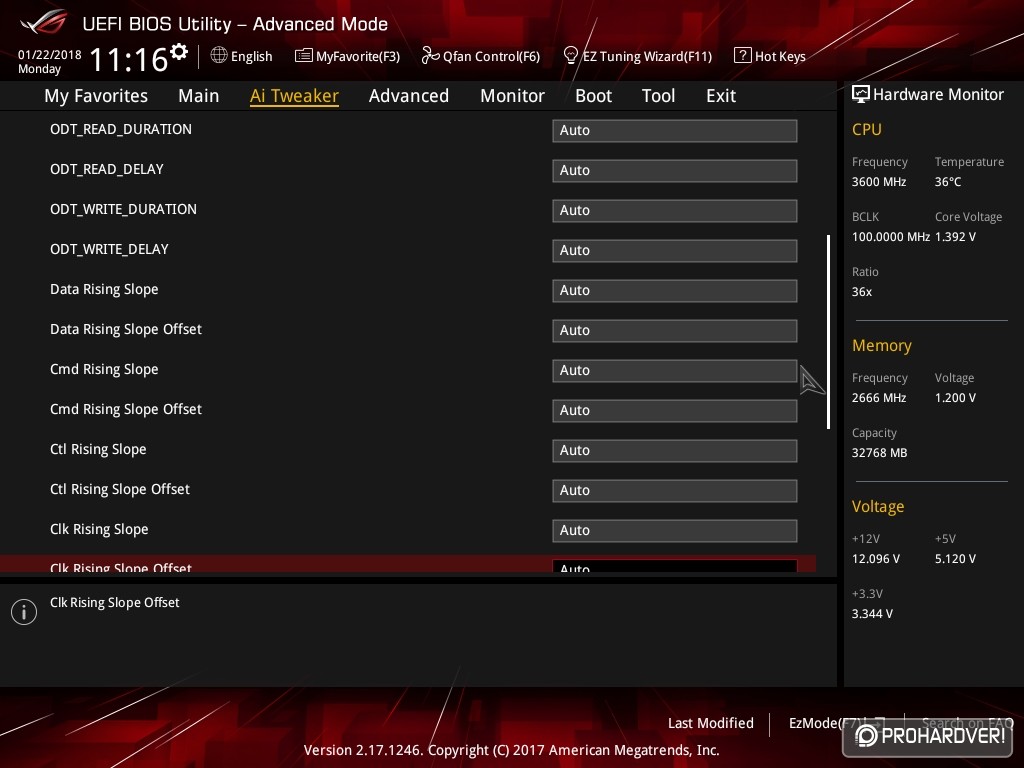Click the CPU frequency value 3600 MHz

click(x=879, y=182)
